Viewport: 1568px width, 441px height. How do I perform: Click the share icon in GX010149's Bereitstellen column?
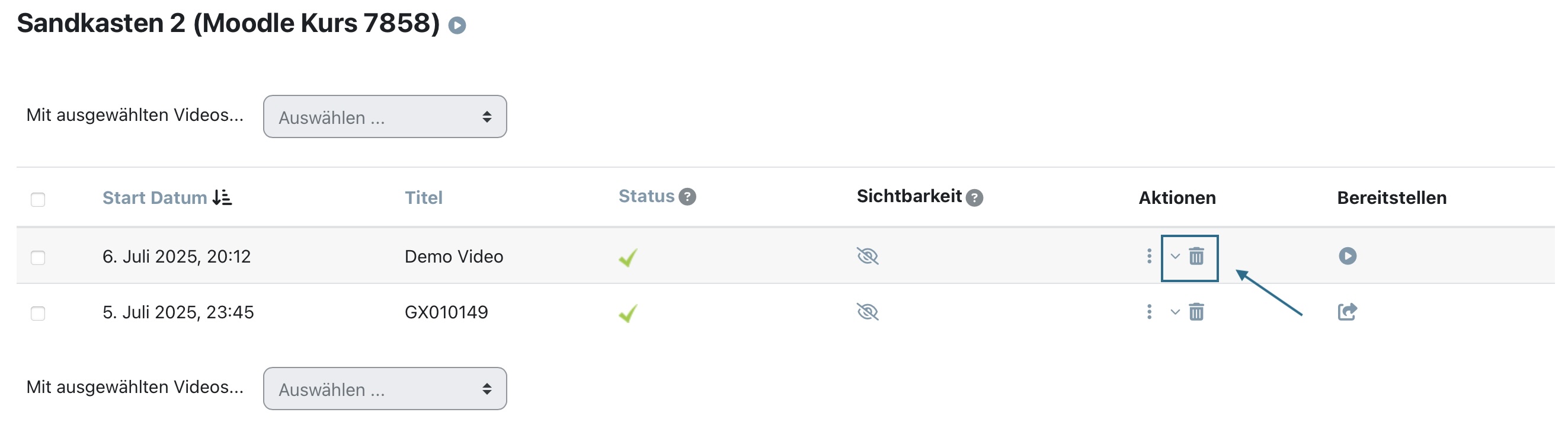point(1348,312)
